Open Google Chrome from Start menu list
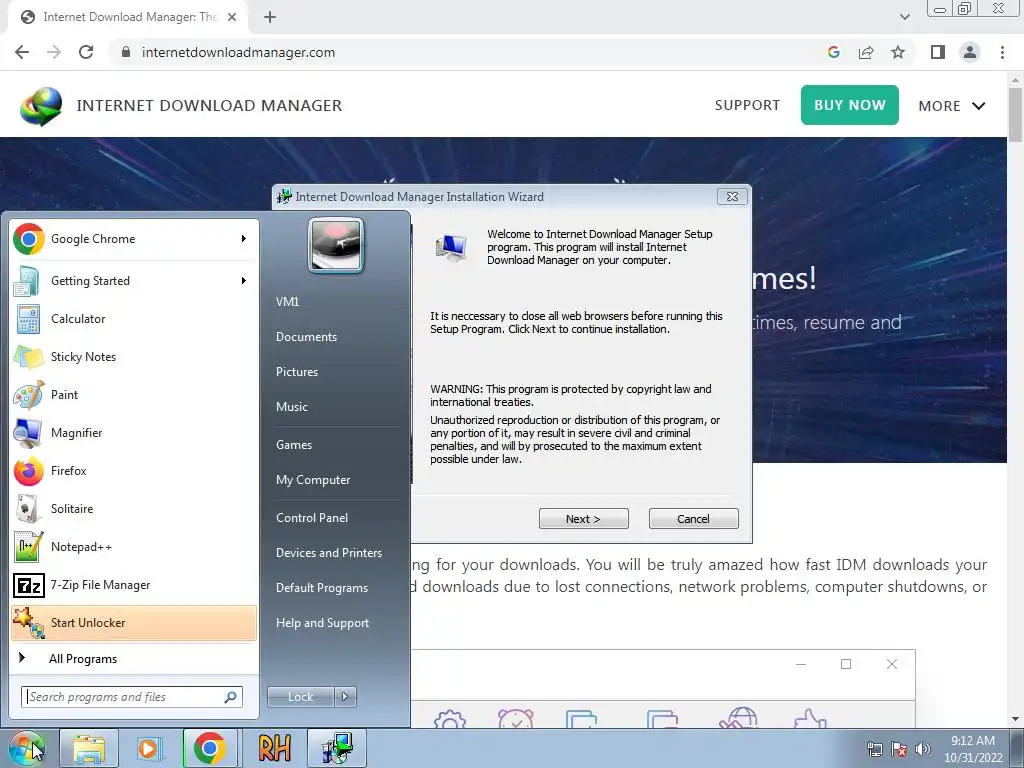The height and width of the screenshot is (768, 1024). tap(134, 239)
